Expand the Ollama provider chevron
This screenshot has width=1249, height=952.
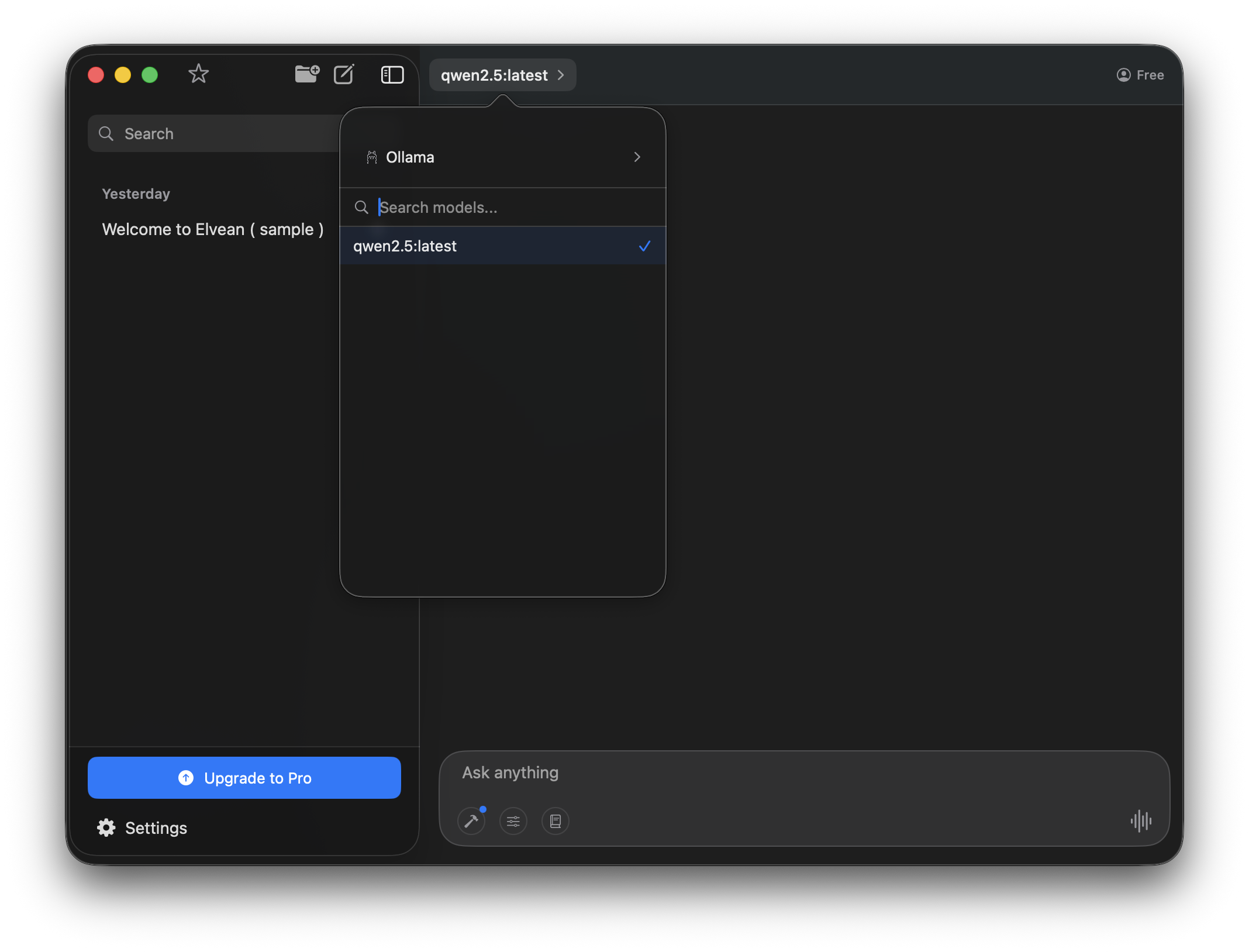pyautogui.click(x=637, y=157)
